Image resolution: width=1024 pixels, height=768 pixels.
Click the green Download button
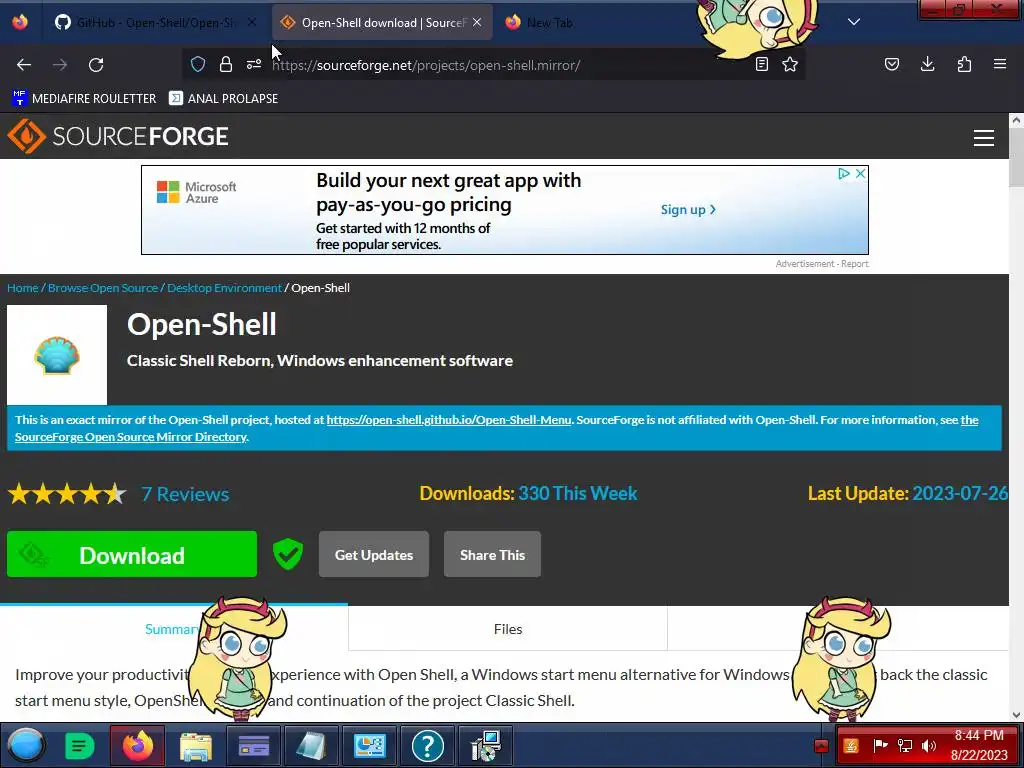coord(132,554)
